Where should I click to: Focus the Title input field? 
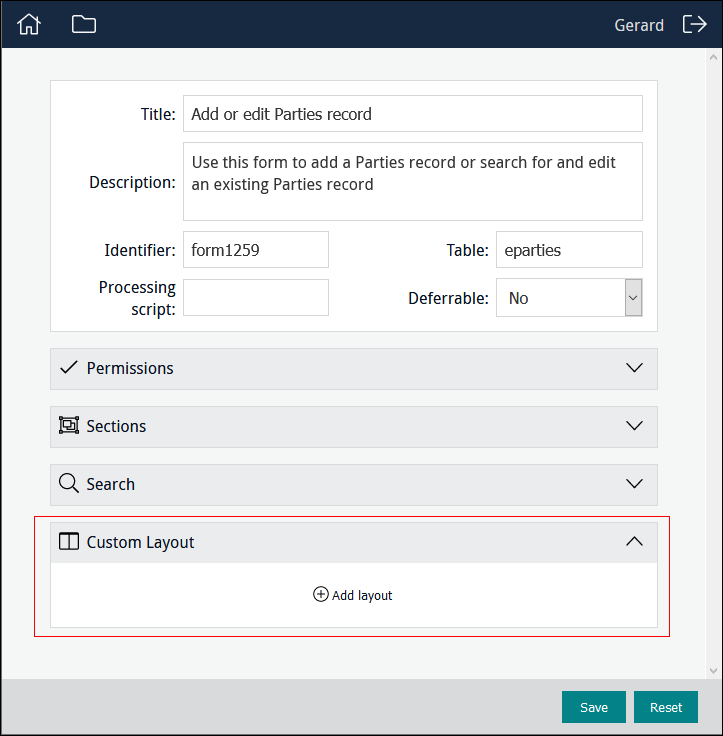pyautogui.click(x=412, y=114)
